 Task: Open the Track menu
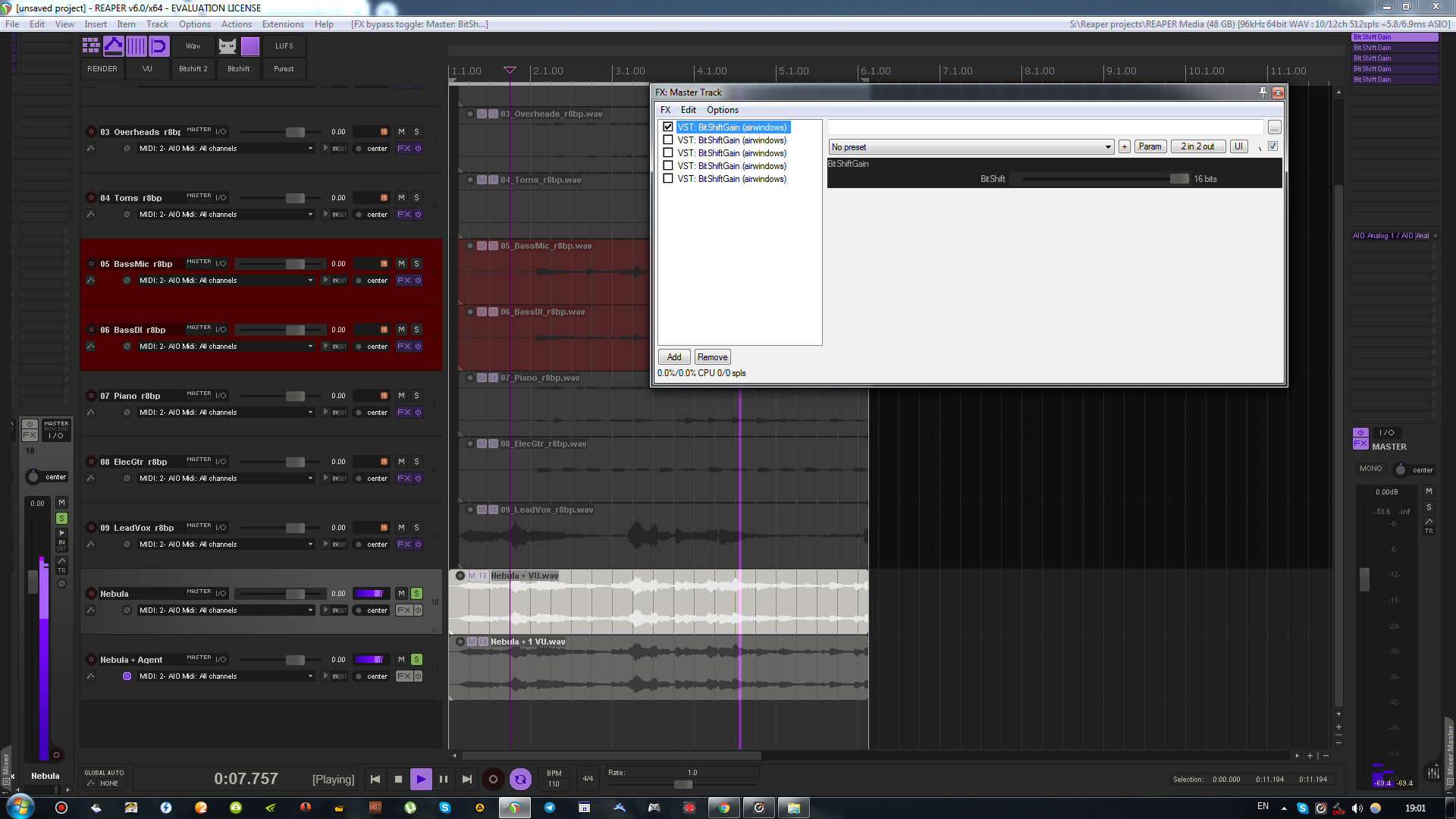point(158,24)
